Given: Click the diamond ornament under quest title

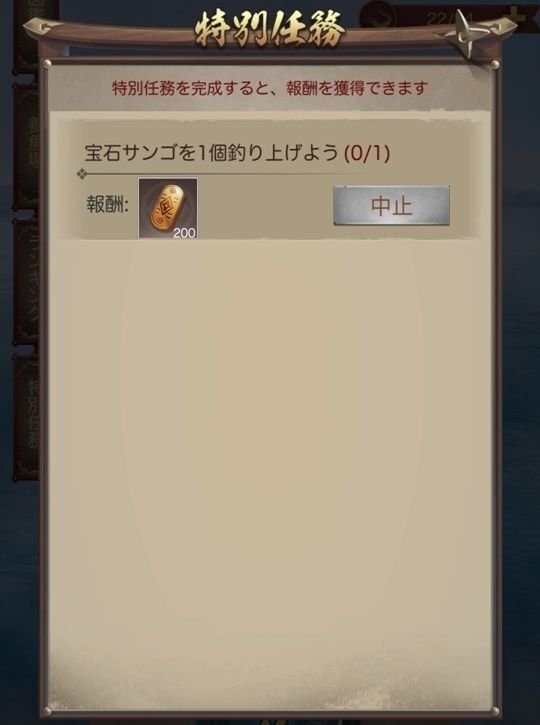Looking at the screenshot, I should point(82,174).
